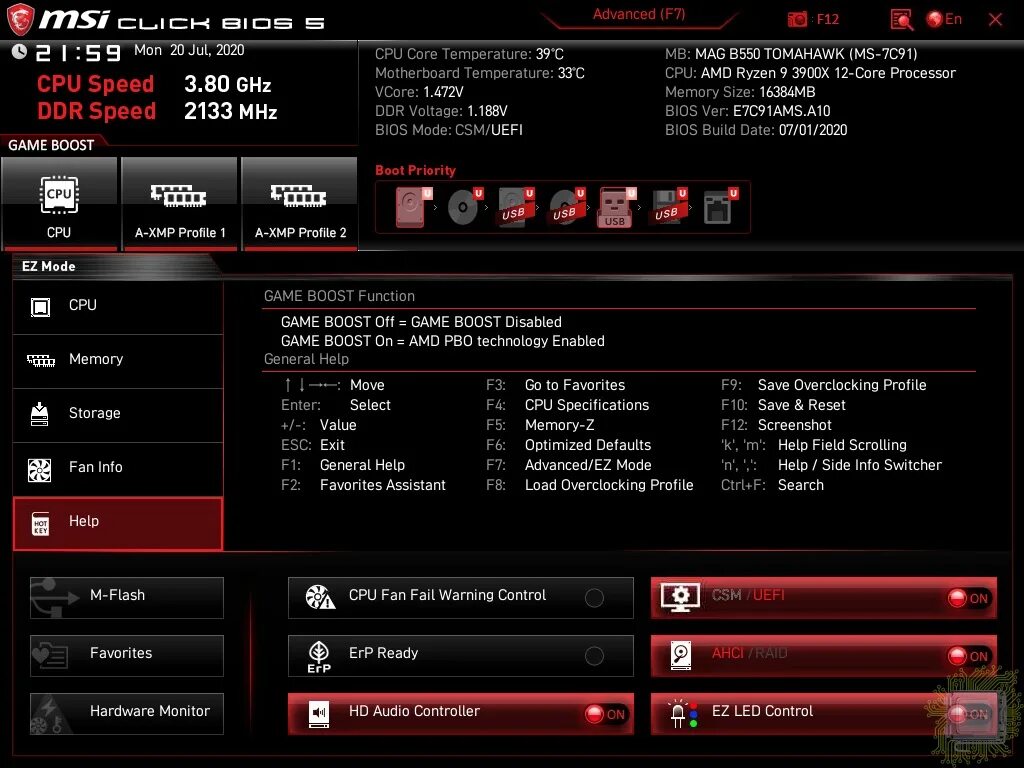
Task: Select the USB key boot device icon
Action: click(616, 207)
